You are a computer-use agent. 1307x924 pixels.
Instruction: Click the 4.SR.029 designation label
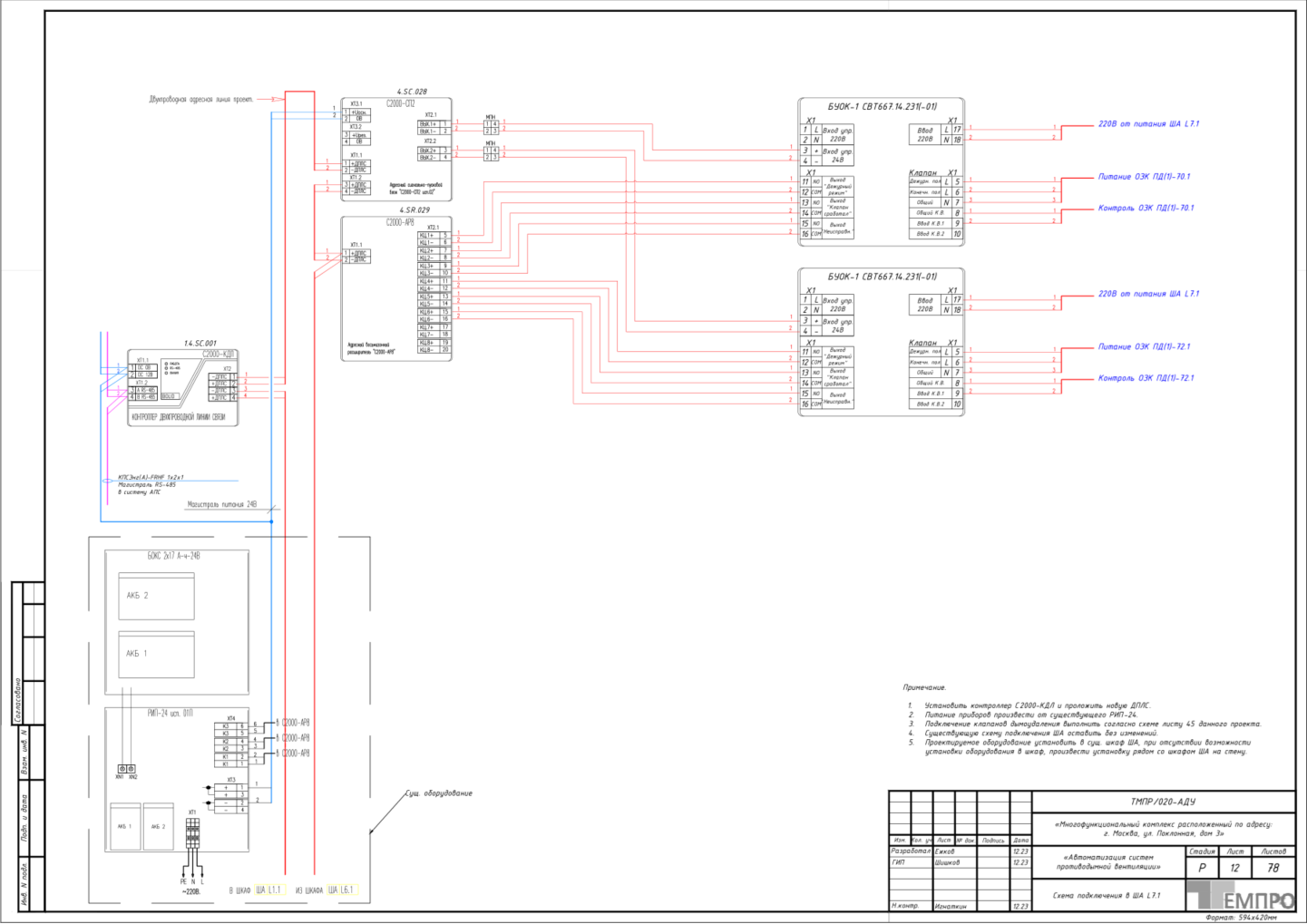pyautogui.click(x=415, y=209)
